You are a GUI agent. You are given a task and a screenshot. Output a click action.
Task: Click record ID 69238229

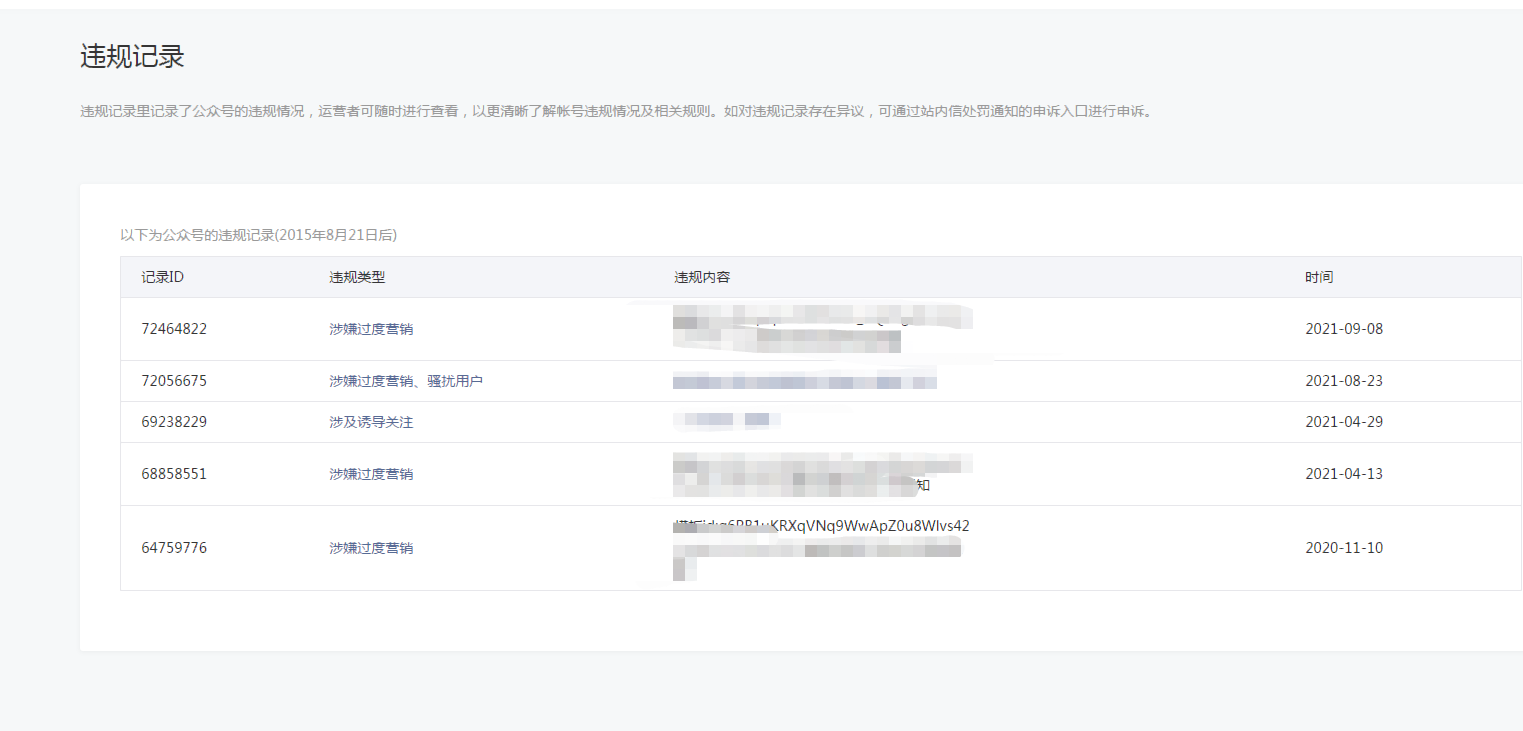point(174,422)
